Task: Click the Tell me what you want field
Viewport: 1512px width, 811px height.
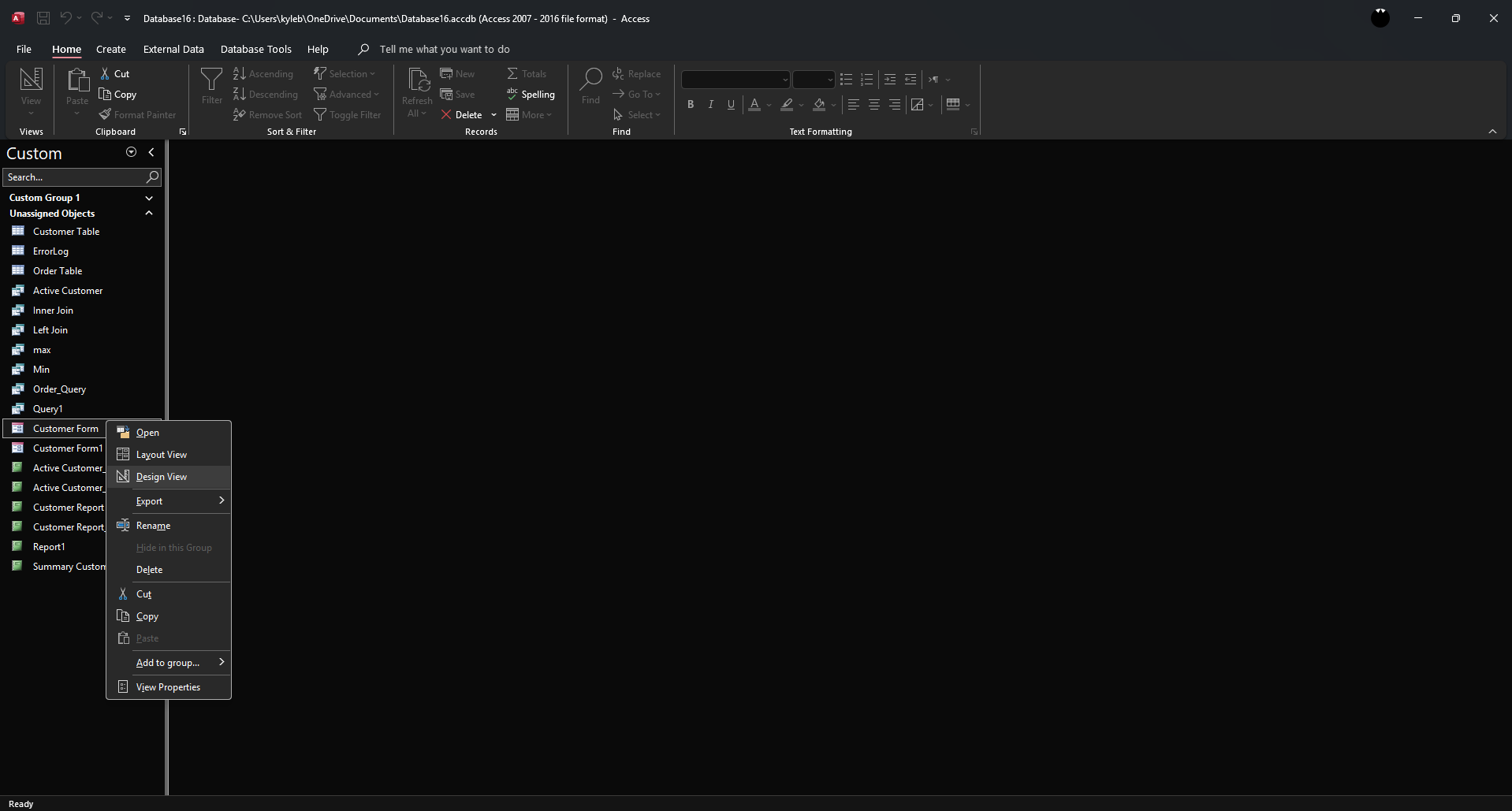Action: point(445,49)
